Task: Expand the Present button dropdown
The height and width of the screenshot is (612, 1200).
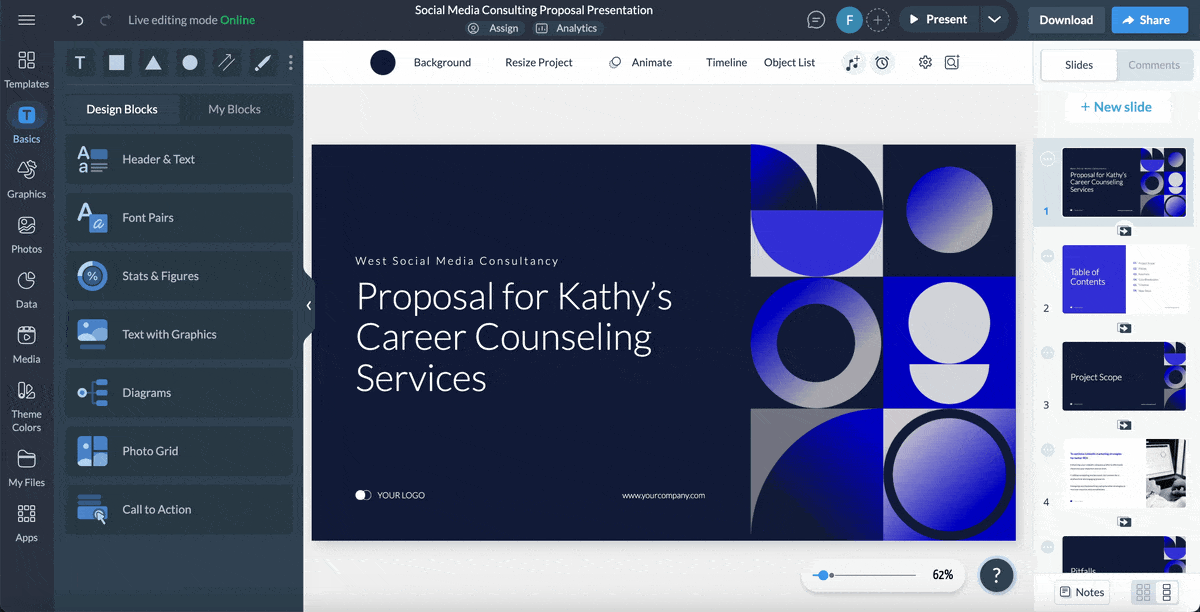Action: (993, 18)
